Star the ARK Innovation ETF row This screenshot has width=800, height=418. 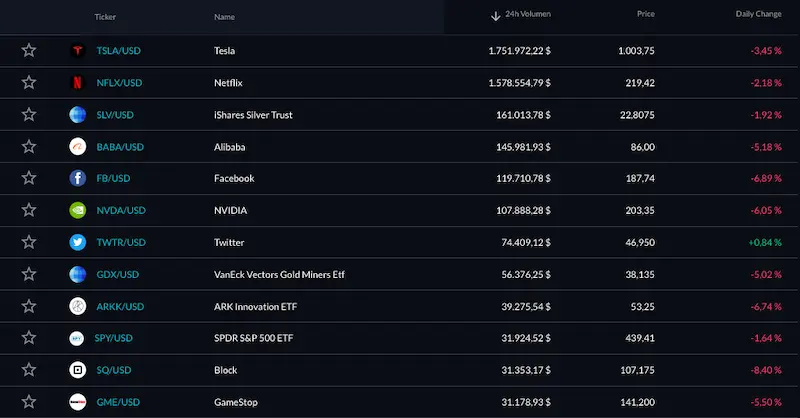(29, 306)
